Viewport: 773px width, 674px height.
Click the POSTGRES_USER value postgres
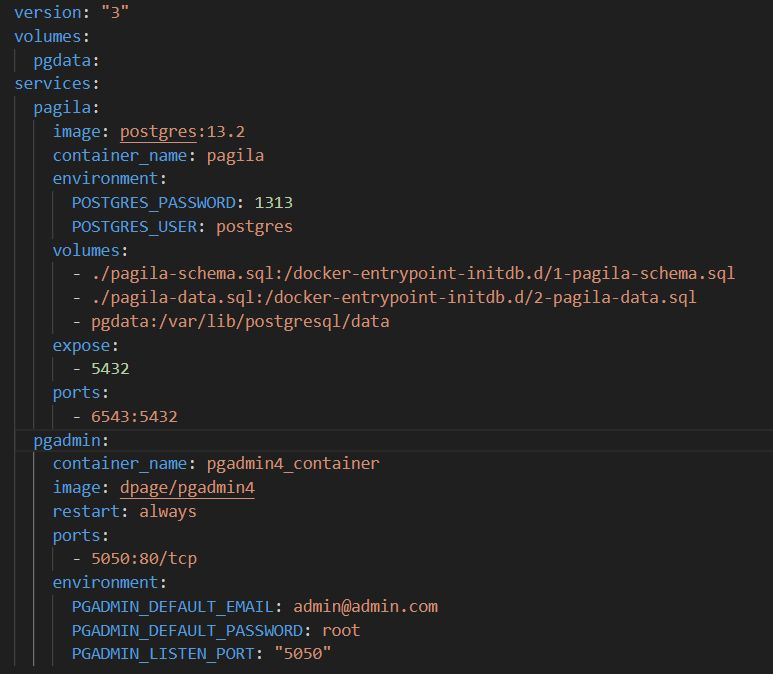click(254, 227)
